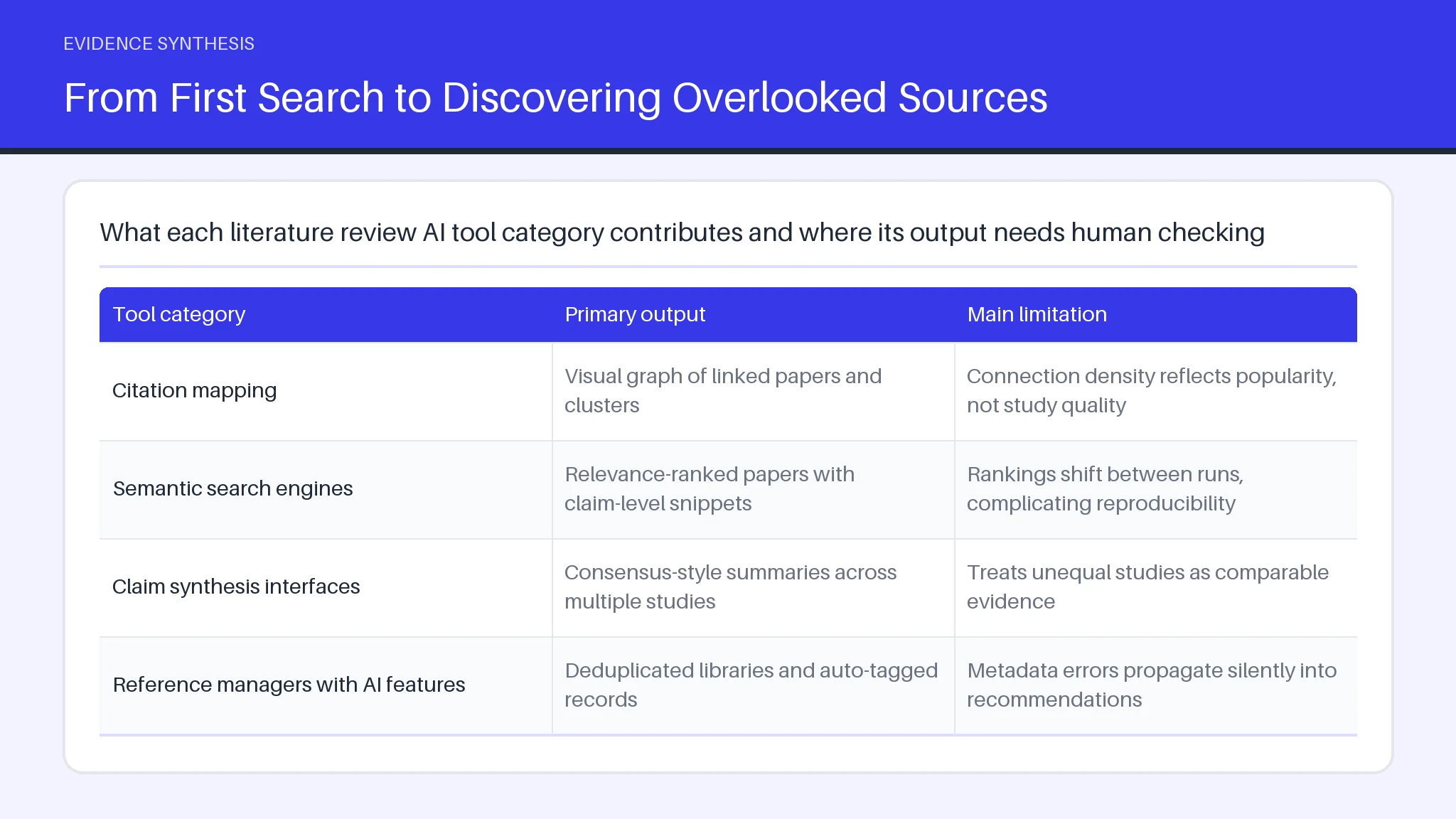Select the slide title 'From First Search to Discovering Overlooked Sources'
Viewport: 1456px width, 819px height.
(555, 97)
